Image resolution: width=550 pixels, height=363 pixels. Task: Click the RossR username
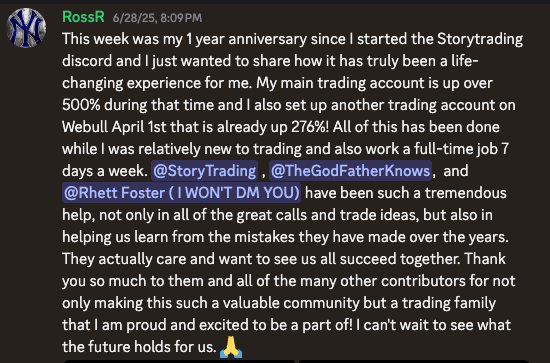click(x=83, y=17)
